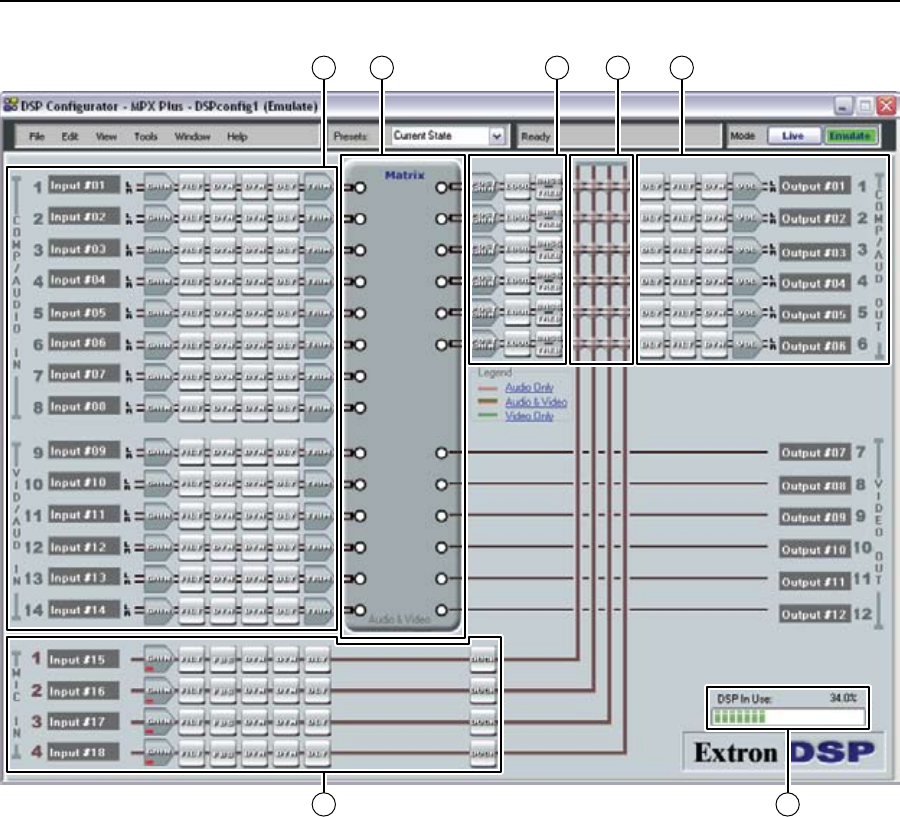This screenshot has width=900, height=817.
Task: Open the File menu
Action: pos(37,137)
